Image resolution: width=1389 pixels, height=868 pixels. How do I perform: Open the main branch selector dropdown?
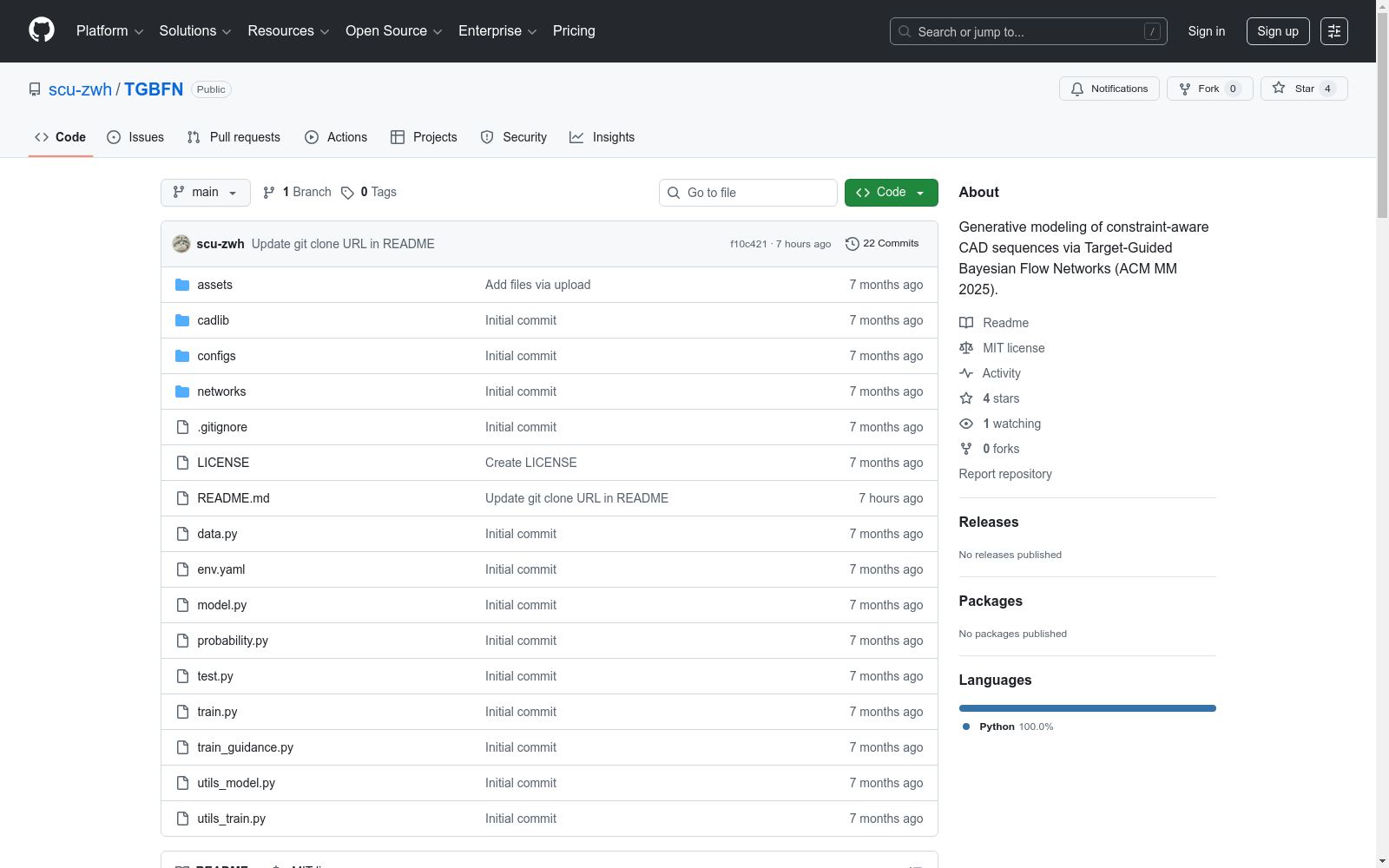(206, 193)
